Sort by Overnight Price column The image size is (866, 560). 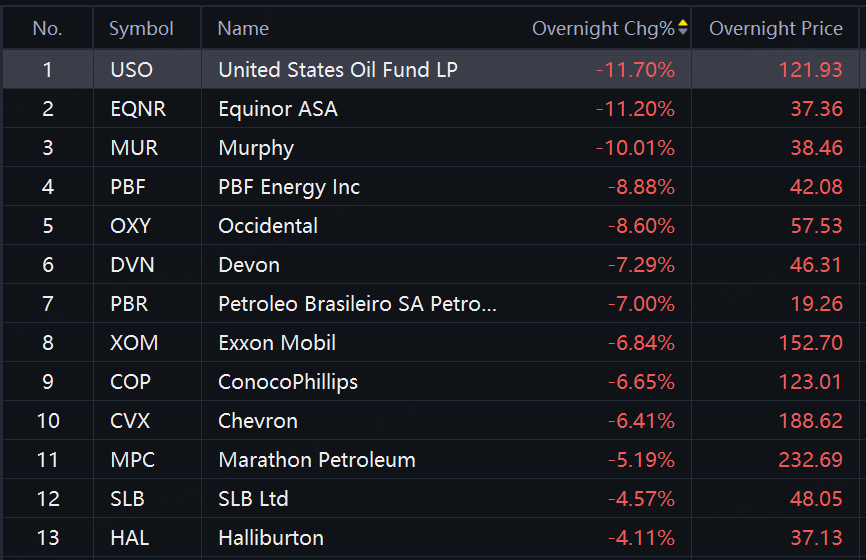[775, 28]
